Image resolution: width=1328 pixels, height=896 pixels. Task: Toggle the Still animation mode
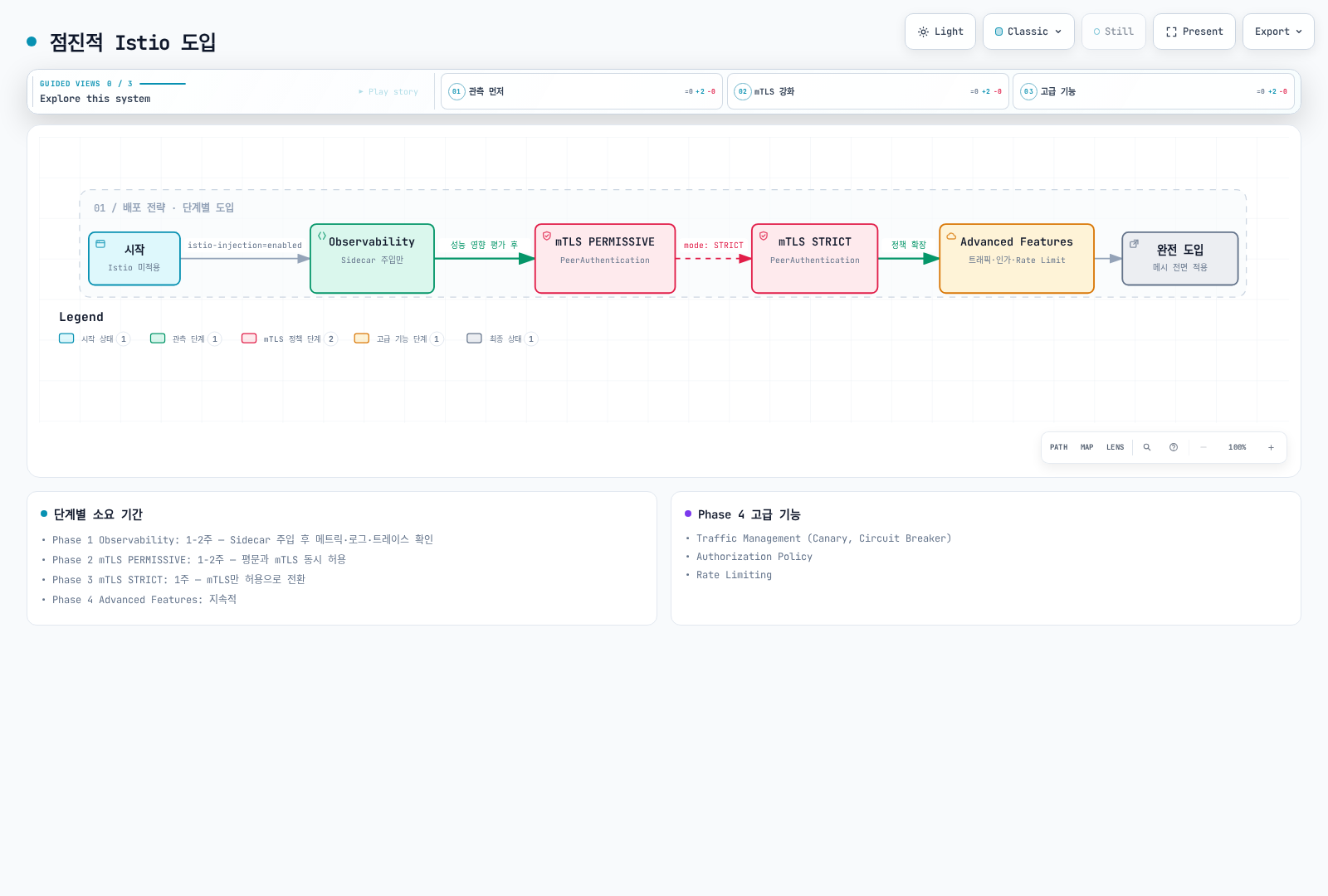click(x=1114, y=32)
